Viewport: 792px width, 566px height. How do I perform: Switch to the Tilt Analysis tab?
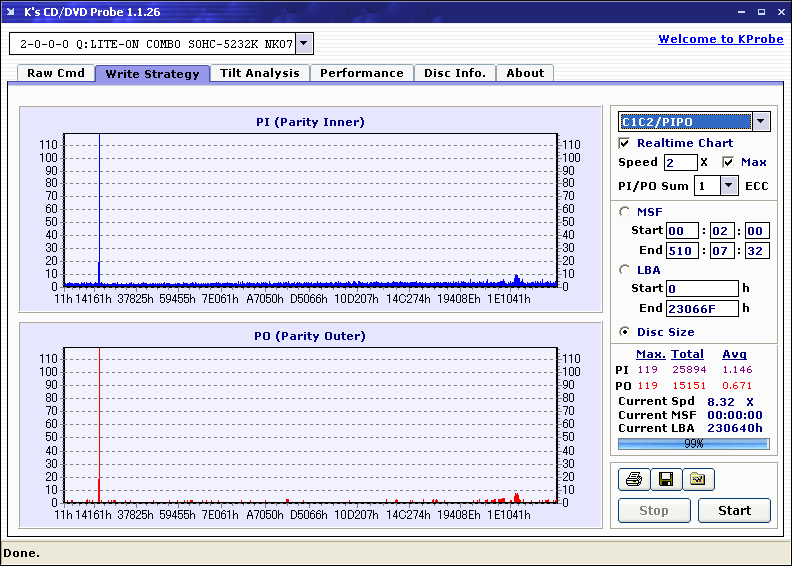pos(260,73)
